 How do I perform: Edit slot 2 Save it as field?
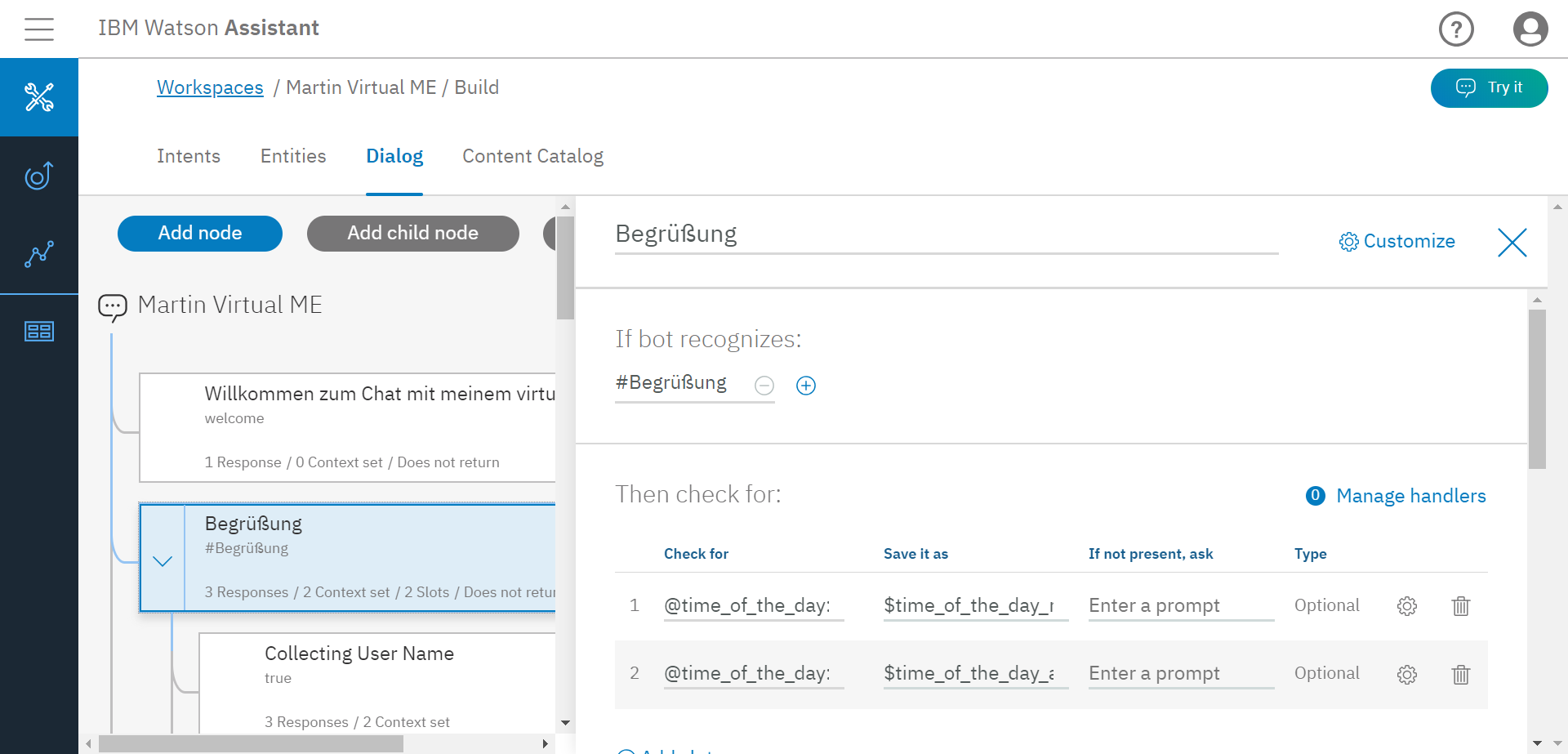(x=975, y=674)
